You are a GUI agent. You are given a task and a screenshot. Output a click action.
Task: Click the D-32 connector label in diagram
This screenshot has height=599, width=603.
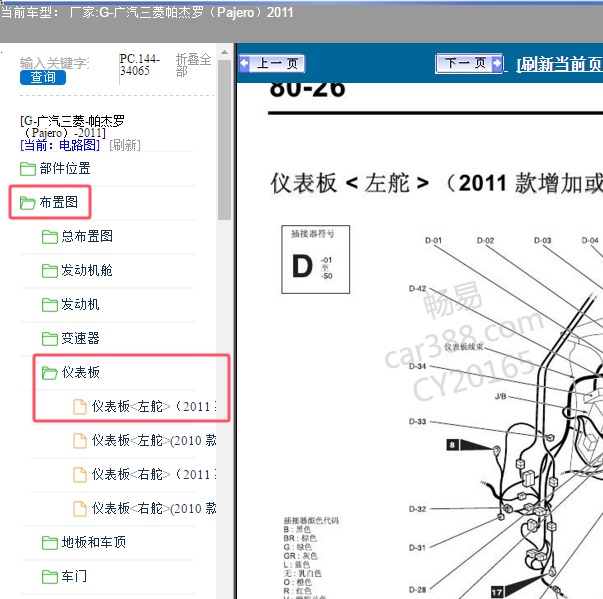tap(418, 509)
